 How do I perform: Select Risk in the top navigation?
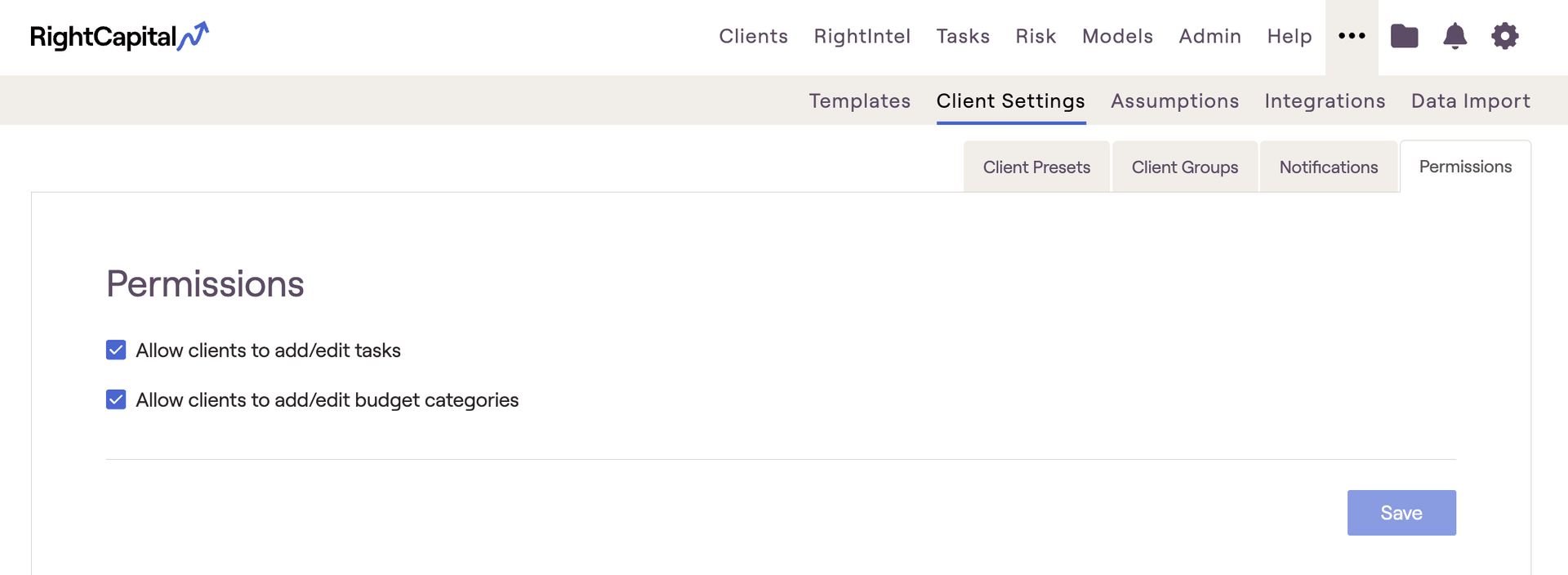(x=1036, y=36)
